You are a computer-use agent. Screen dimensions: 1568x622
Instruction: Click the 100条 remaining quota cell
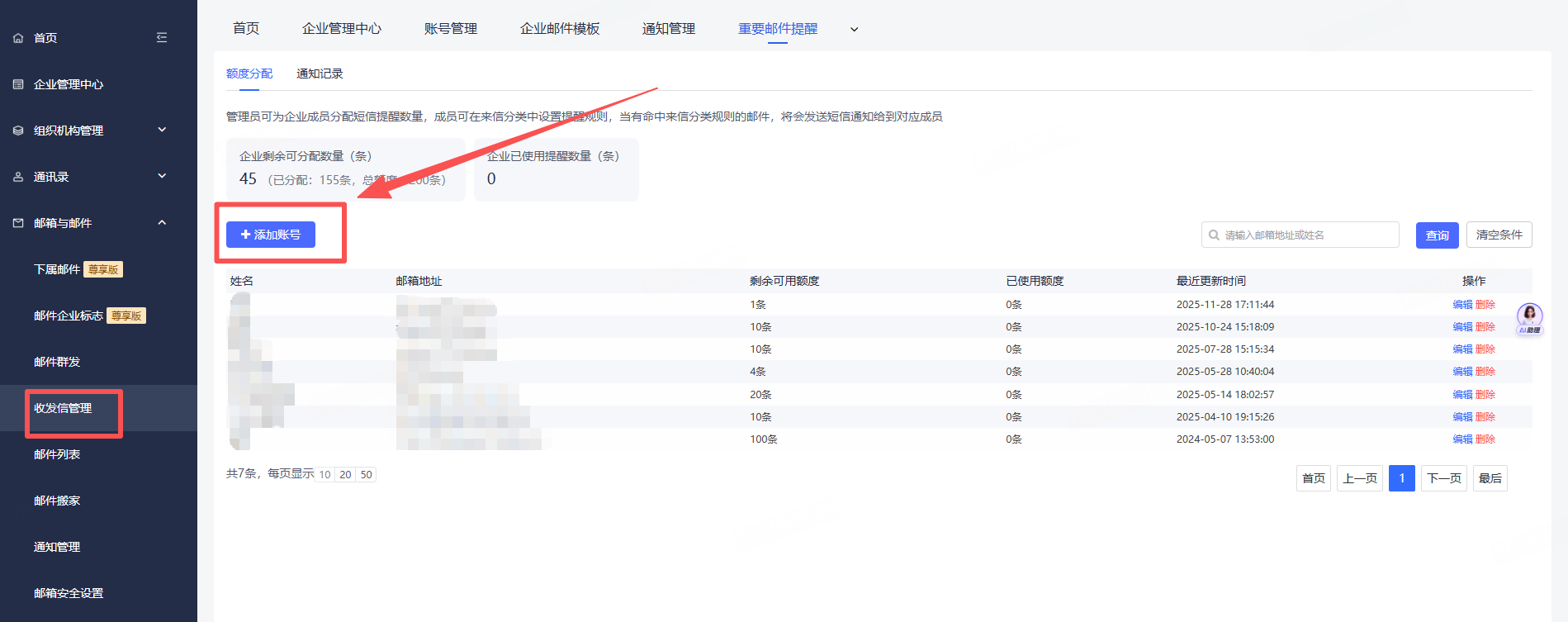pos(764,439)
